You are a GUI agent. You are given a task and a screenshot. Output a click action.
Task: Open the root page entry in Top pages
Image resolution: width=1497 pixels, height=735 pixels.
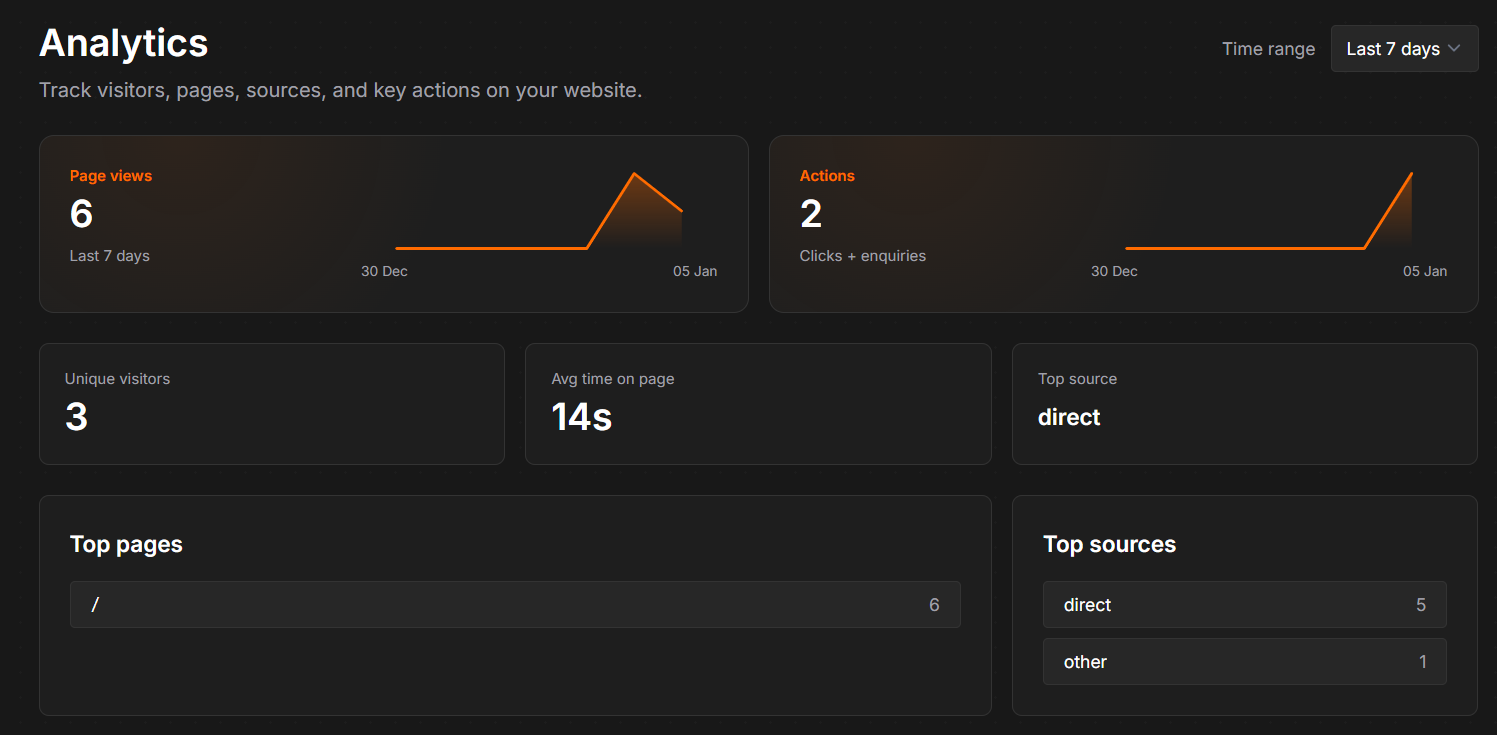(514, 604)
